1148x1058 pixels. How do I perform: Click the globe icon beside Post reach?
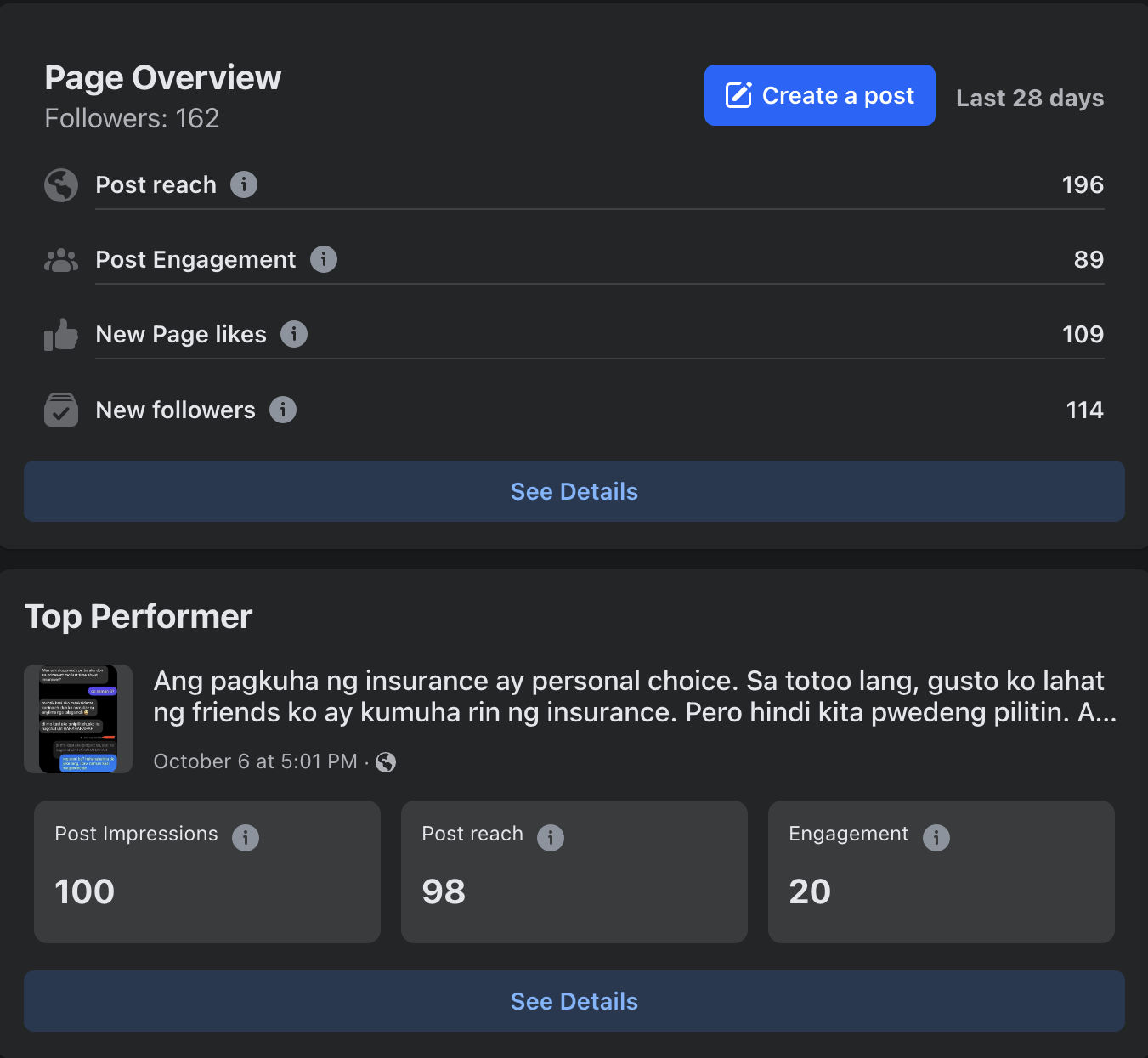(61, 185)
